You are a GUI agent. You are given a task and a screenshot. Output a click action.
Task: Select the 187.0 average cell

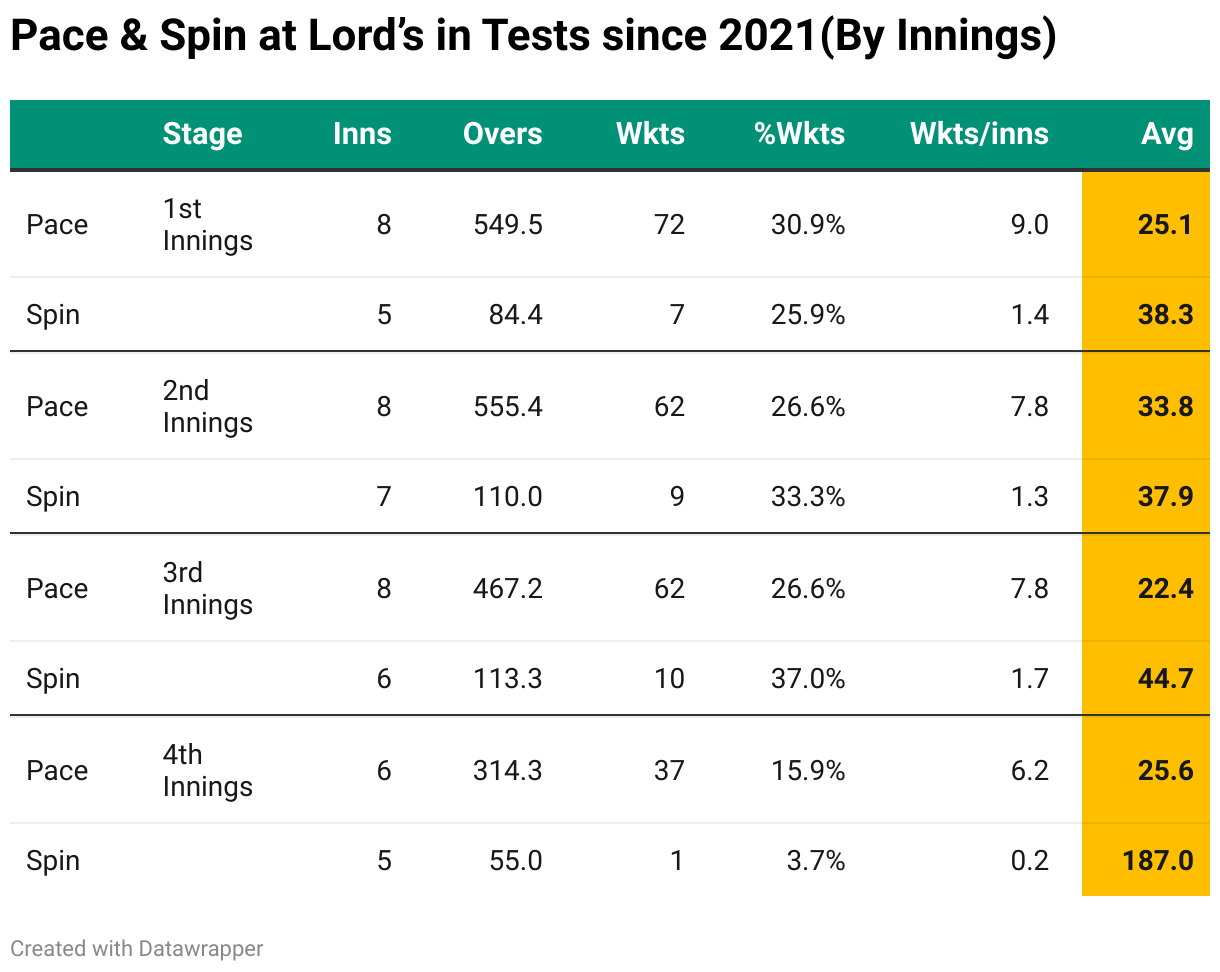tap(1157, 860)
